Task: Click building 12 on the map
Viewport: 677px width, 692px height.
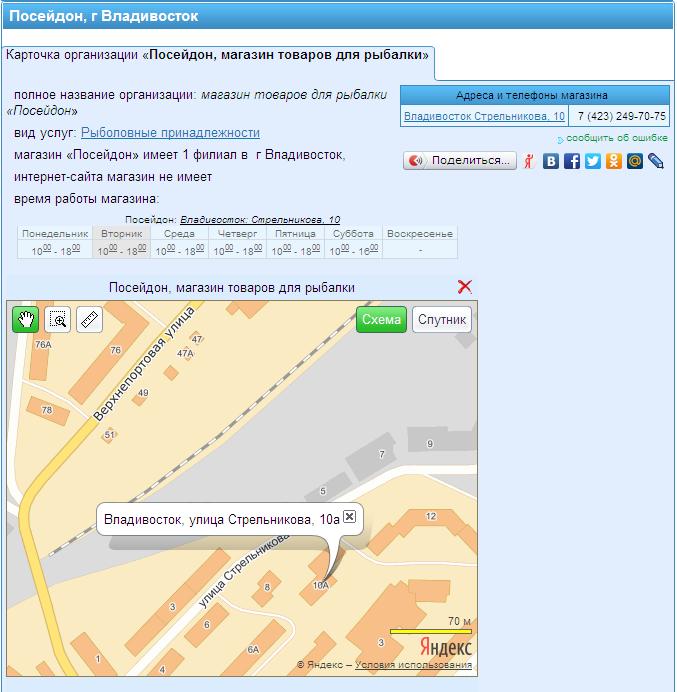Action: [x=431, y=516]
